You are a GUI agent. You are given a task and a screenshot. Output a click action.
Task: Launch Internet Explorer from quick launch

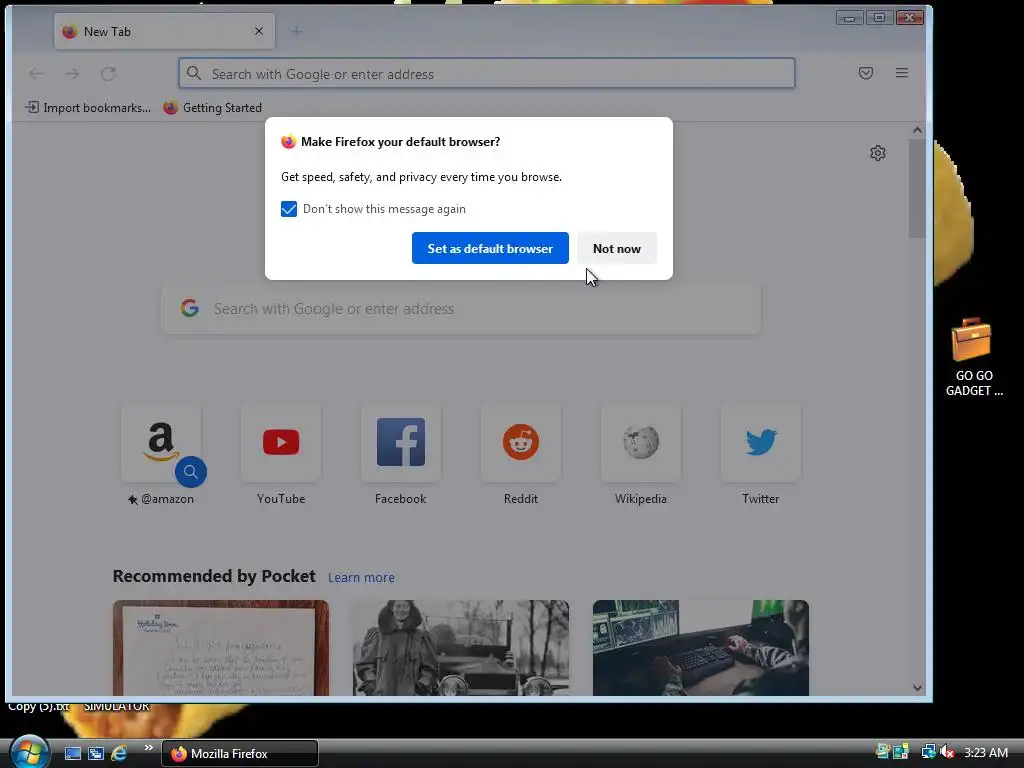119,753
